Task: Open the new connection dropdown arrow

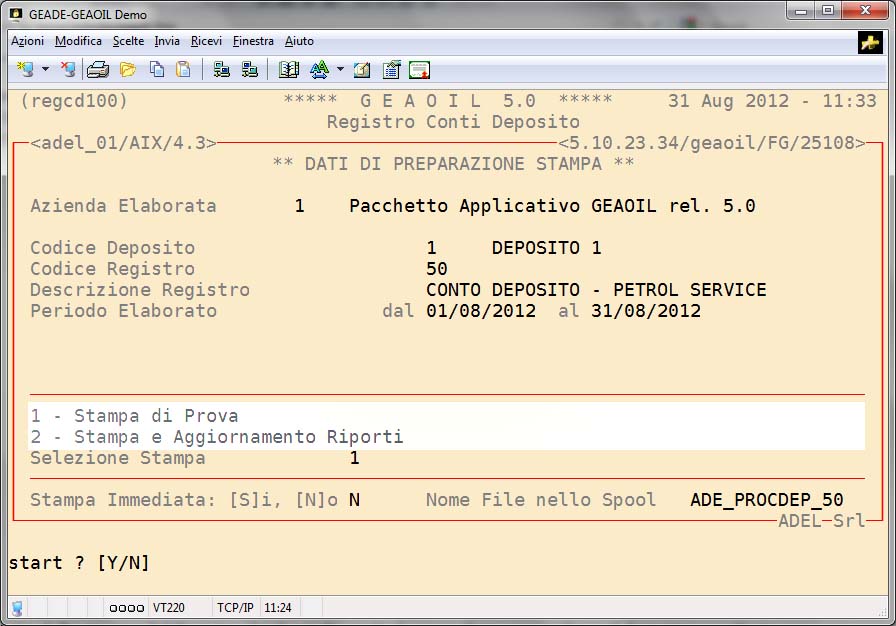Action: coord(45,69)
